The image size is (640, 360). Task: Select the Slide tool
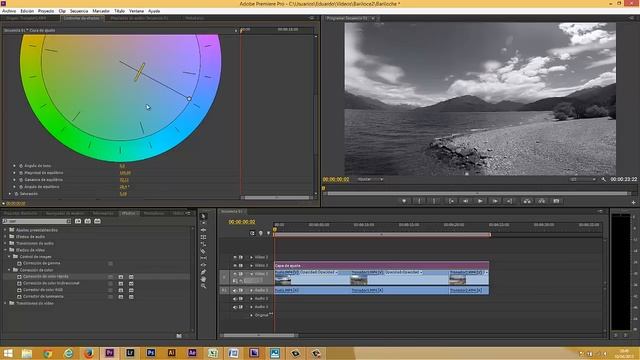(x=203, y=265)
